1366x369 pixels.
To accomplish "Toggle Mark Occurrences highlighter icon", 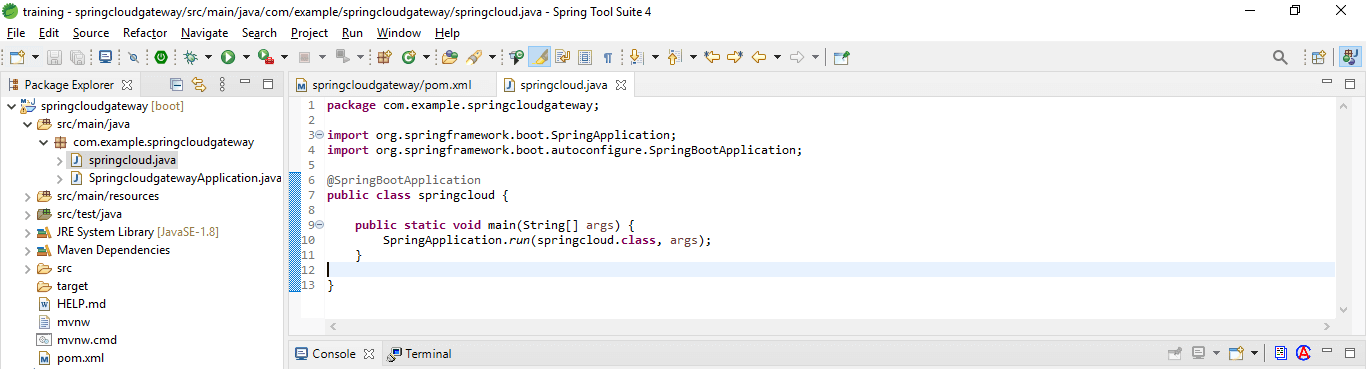I will [539, 57].
